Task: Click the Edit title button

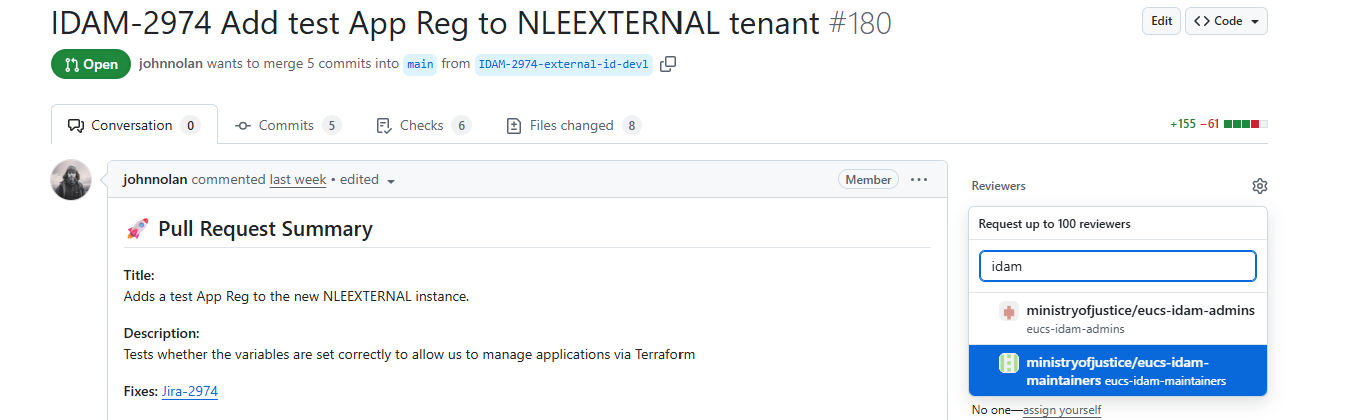Action: click(x=1161, y=21)
